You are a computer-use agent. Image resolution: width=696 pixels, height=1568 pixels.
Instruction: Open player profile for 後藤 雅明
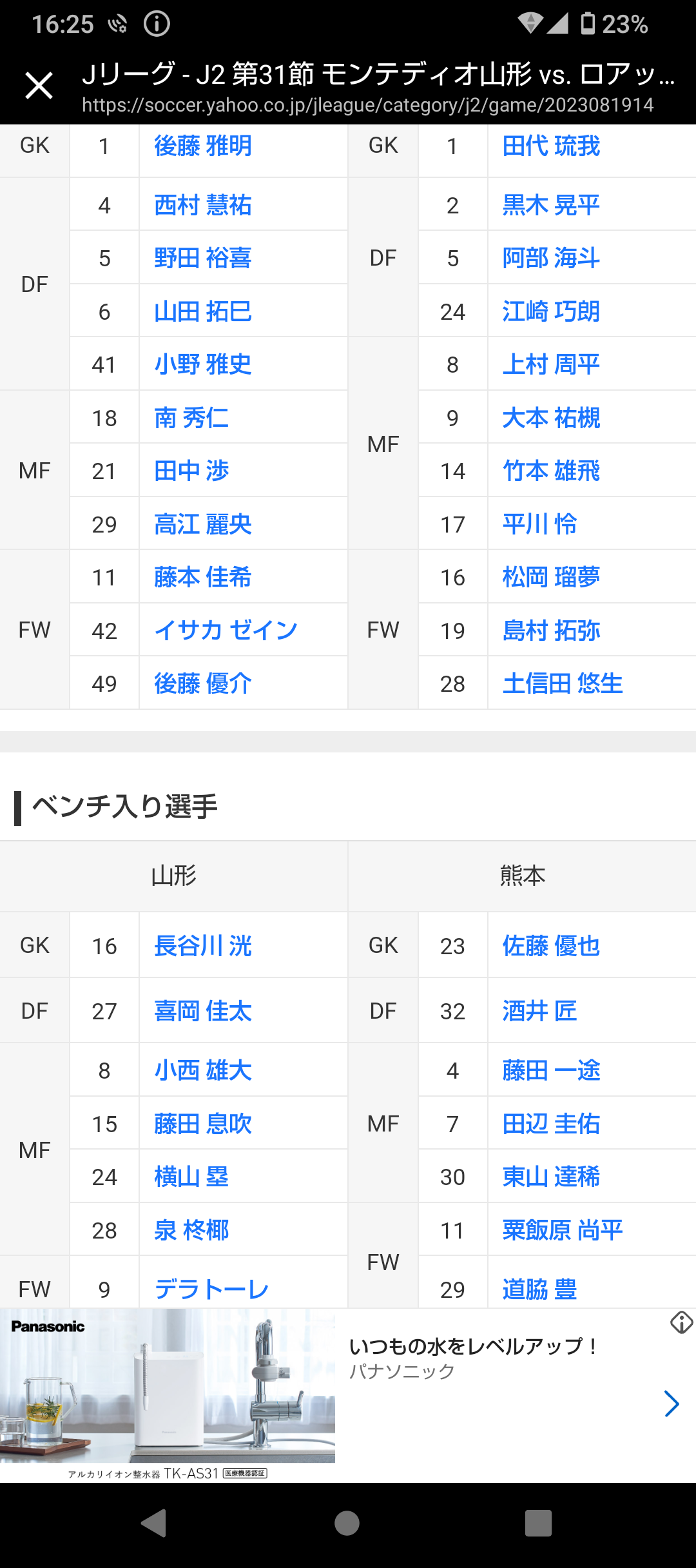203,146
